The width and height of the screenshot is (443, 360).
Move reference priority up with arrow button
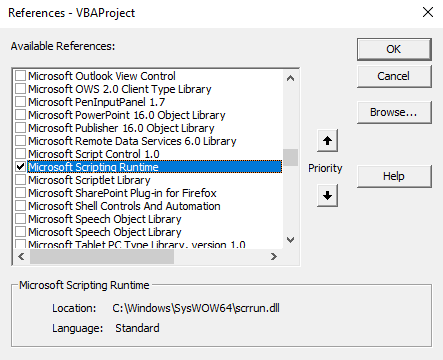[x=327, y=140]
